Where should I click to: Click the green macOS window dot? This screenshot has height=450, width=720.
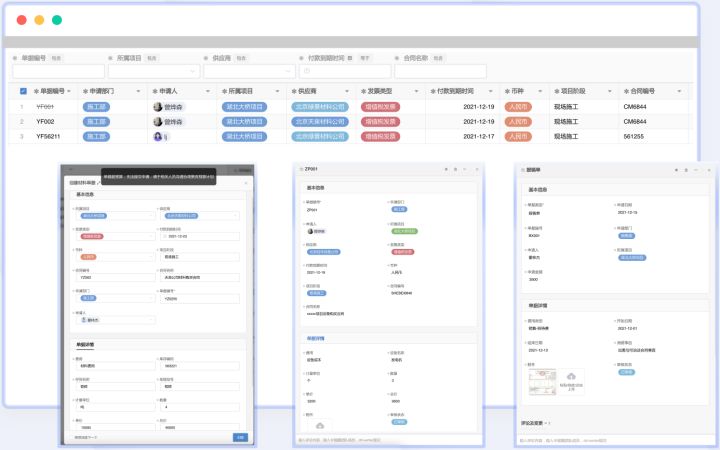57,20
